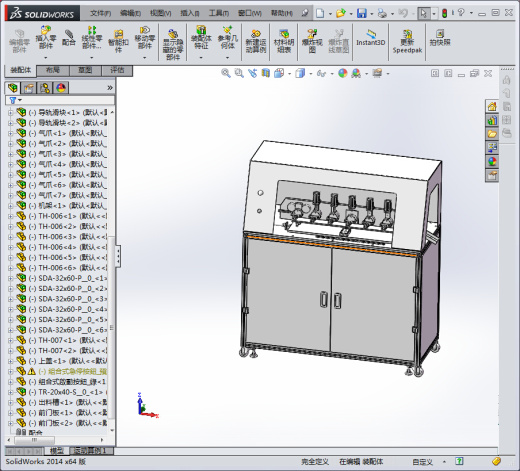Open the ConfigurationManager tab icon
This screenshot has height=471, width=520.
tap(45, 88)
